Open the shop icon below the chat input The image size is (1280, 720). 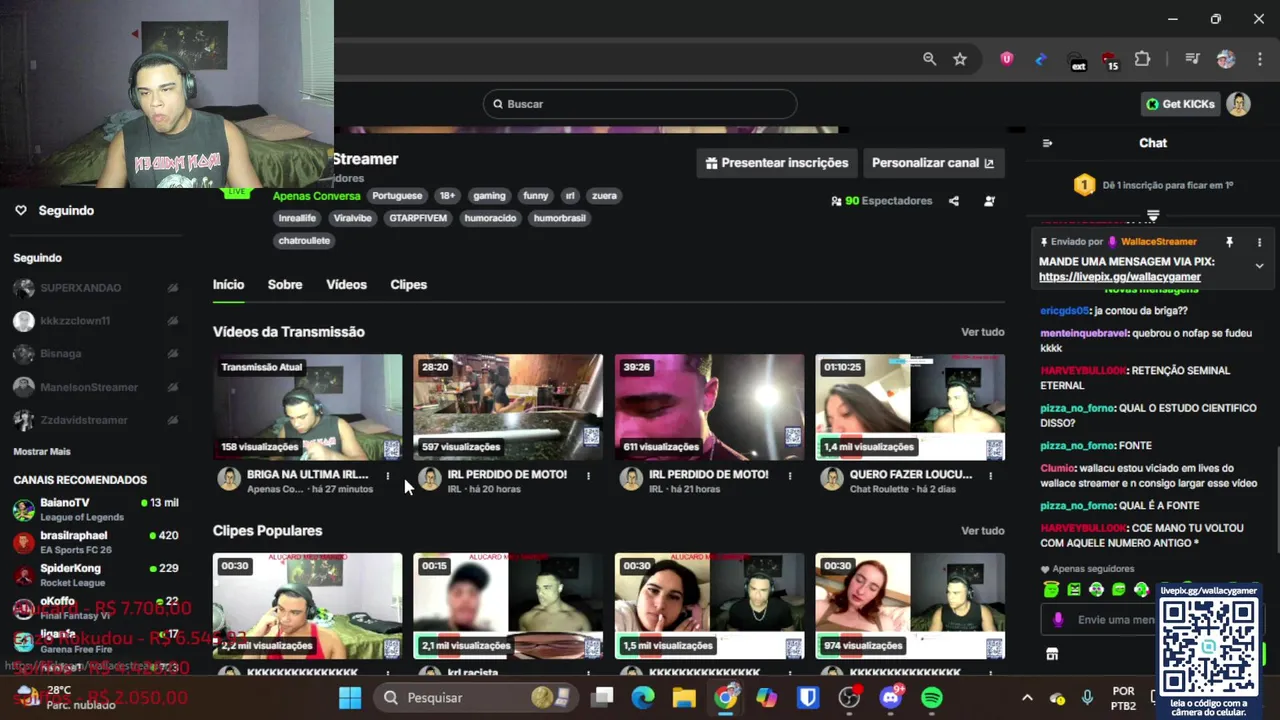pyautogui.click(x=1052, y=654)
